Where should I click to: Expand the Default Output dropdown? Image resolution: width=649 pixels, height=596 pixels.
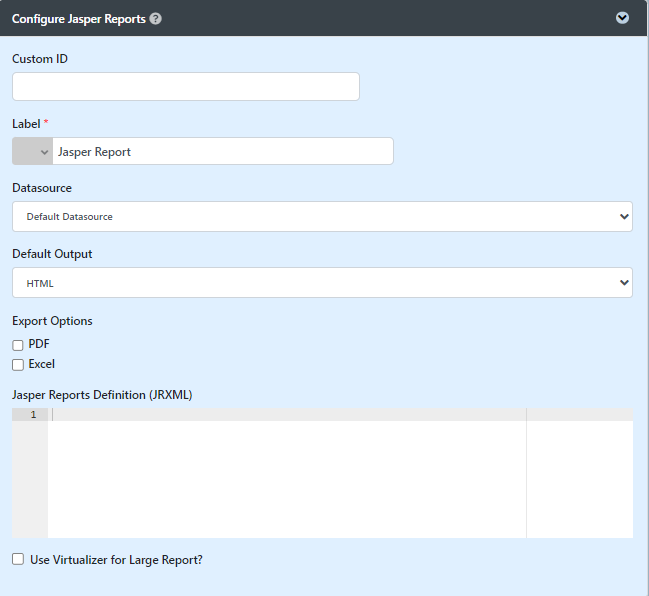click(x=322, y=283)
